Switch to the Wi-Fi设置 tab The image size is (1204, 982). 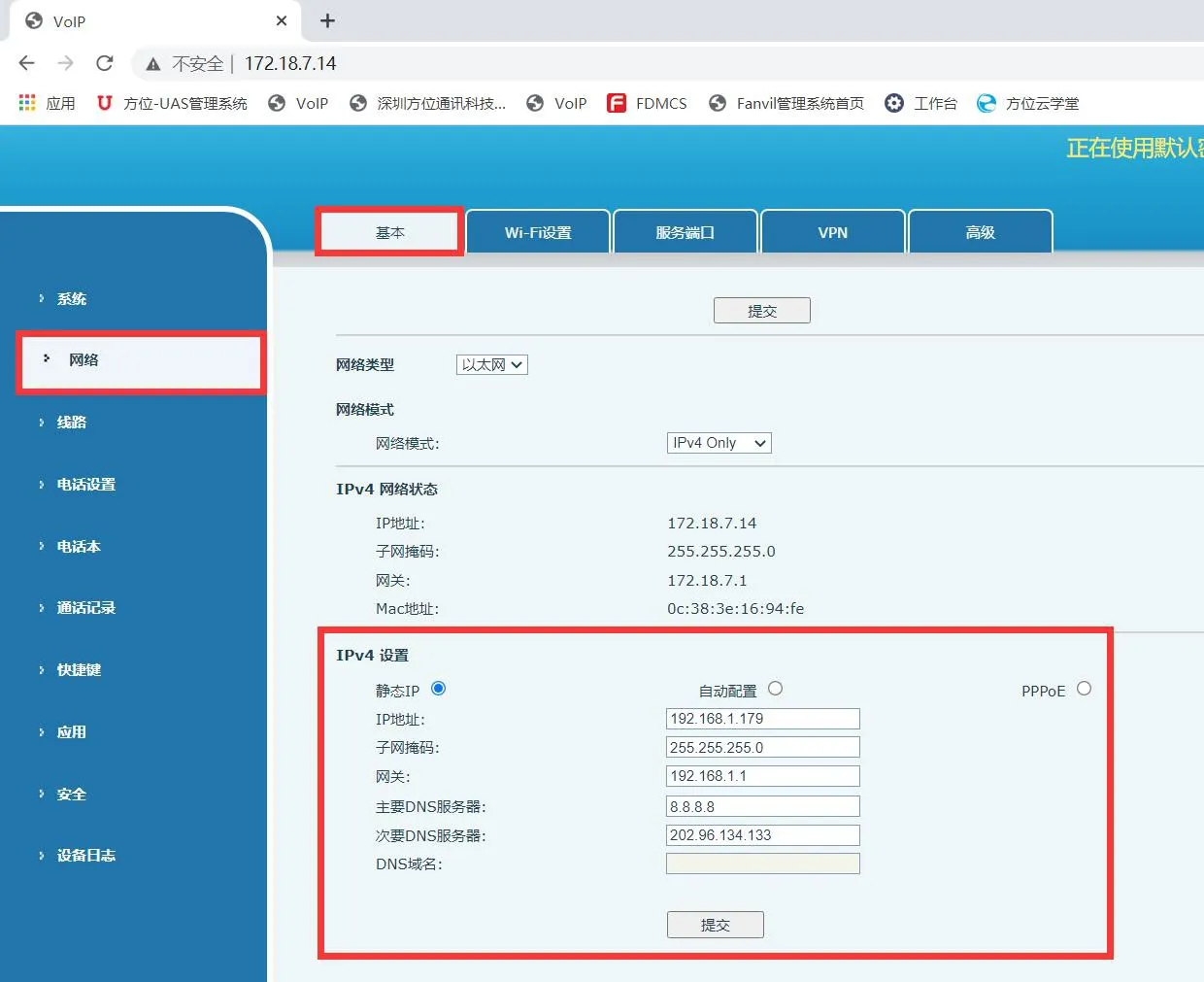(x=538, y=231)
